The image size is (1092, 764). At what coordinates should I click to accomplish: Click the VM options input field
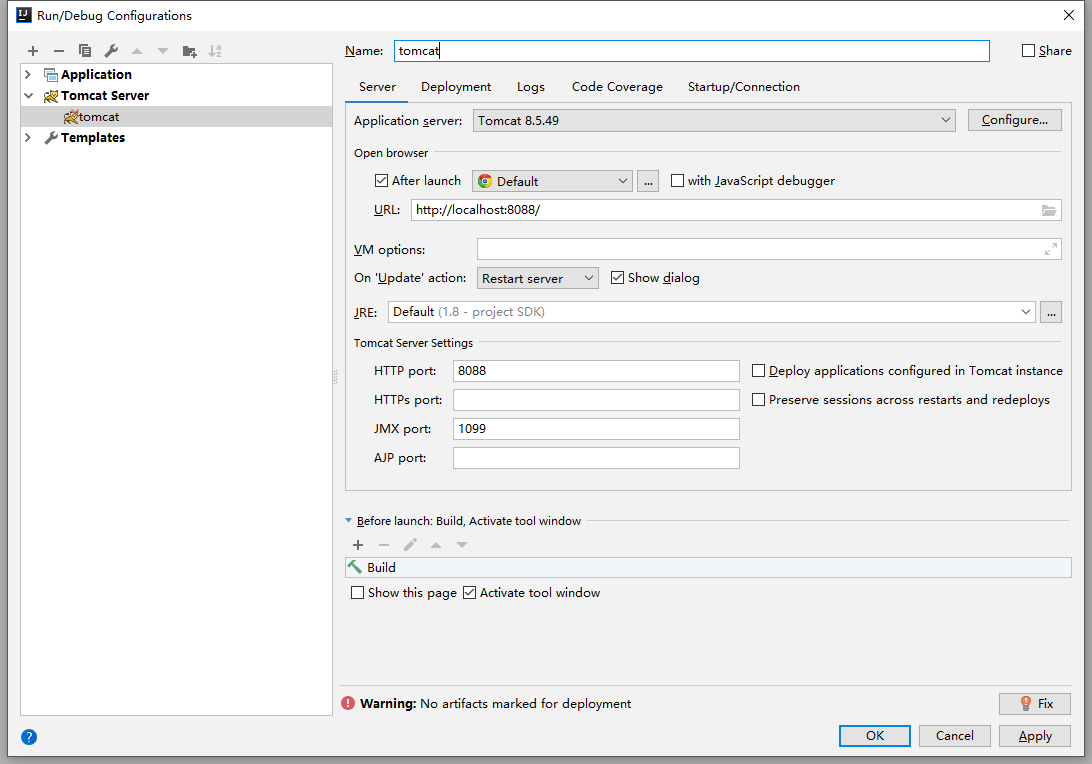[769, 249]
